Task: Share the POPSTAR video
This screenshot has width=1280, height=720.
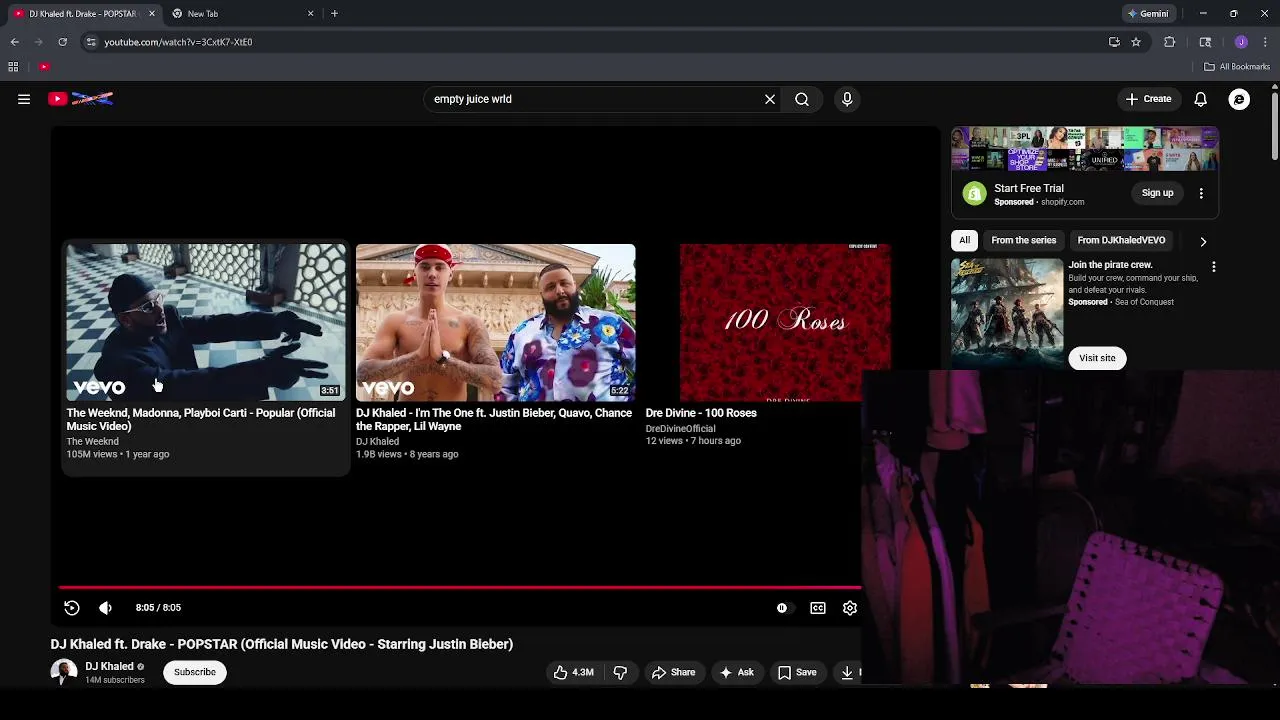Action: point(673,672)
